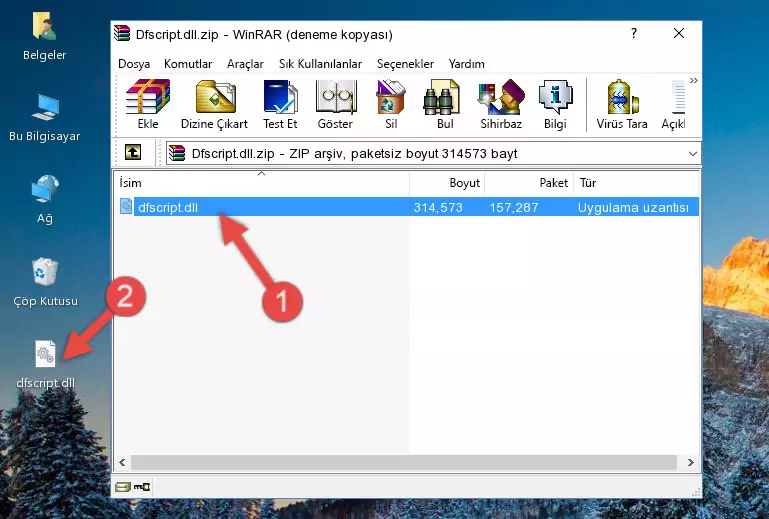Viewport: 769px width, 519px height.
Task: Sort list by Paket column
Action: (529, 183)
